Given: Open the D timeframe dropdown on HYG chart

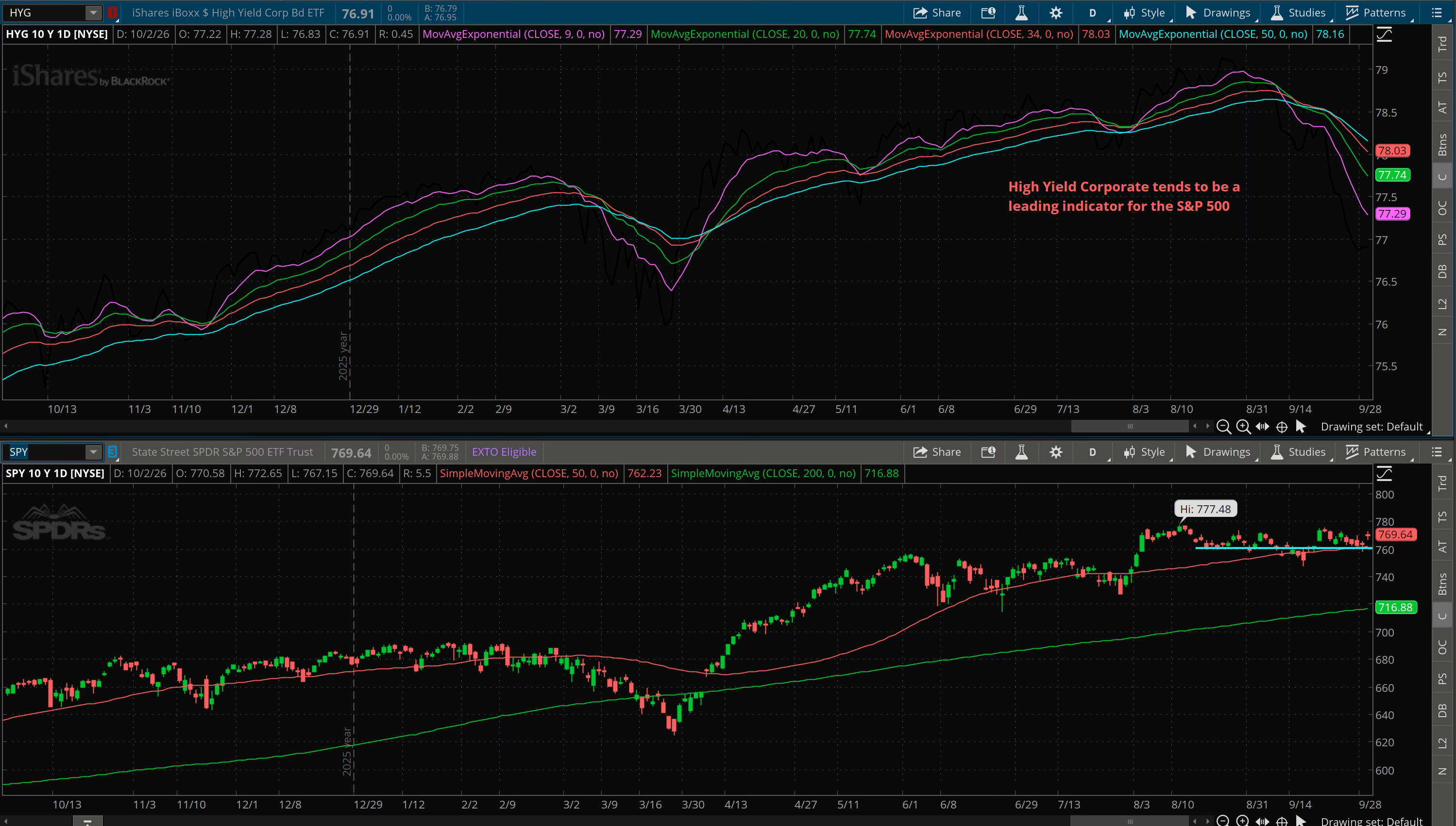Looking at the screenshot, I should [1094, 13].
